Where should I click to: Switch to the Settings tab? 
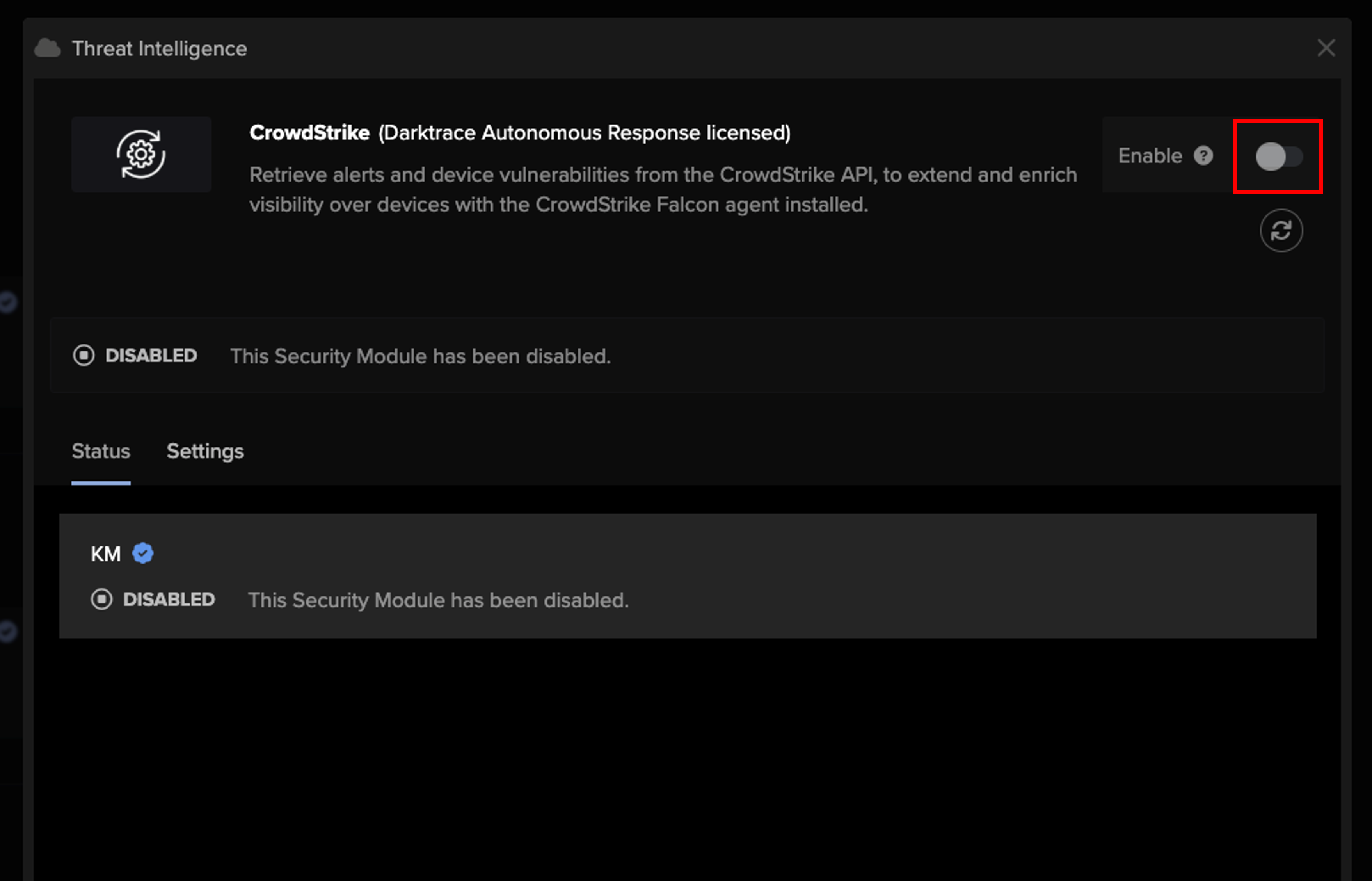(x=205, y=451)
